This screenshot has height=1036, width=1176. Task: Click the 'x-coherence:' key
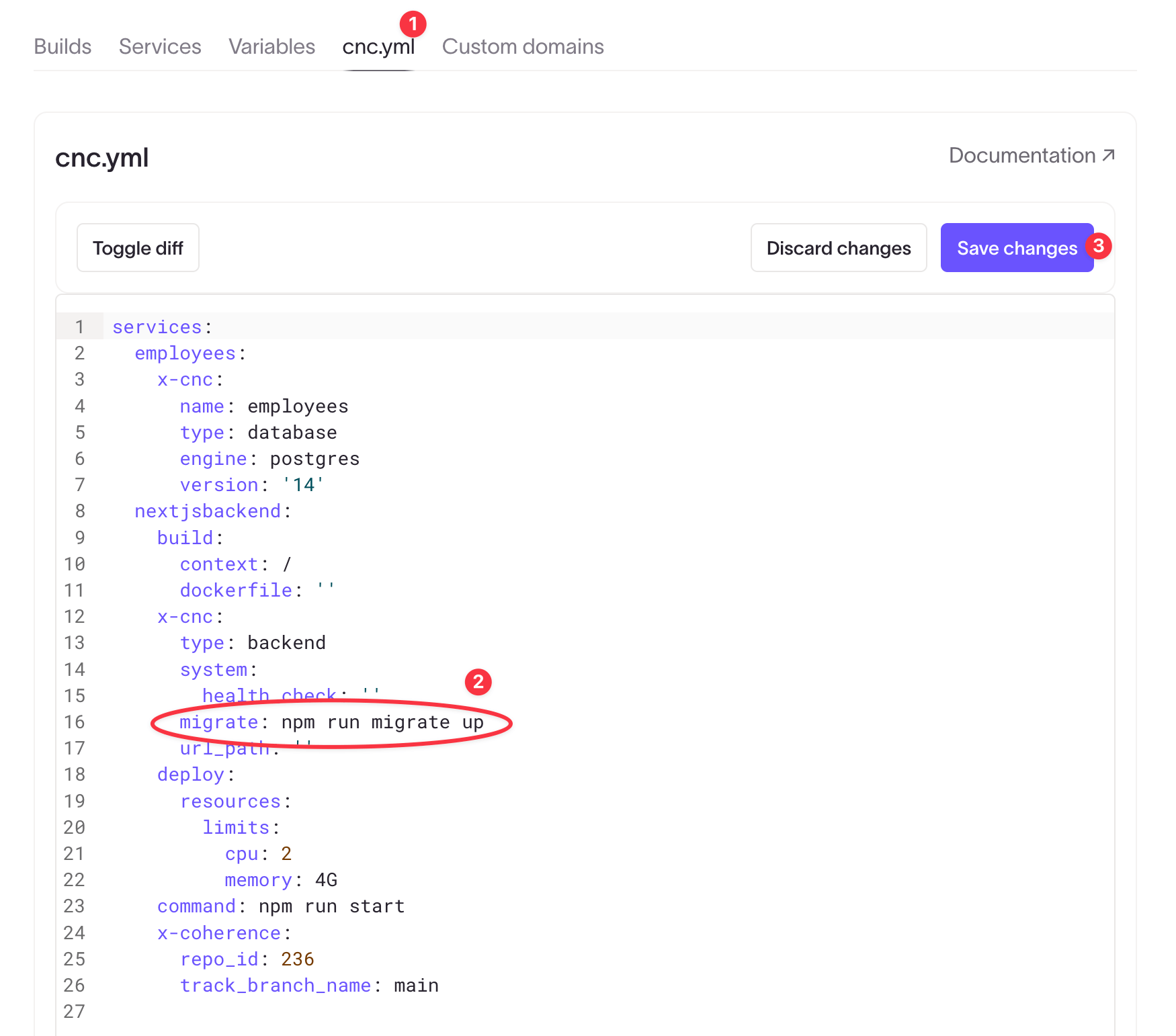click(224, 933)
